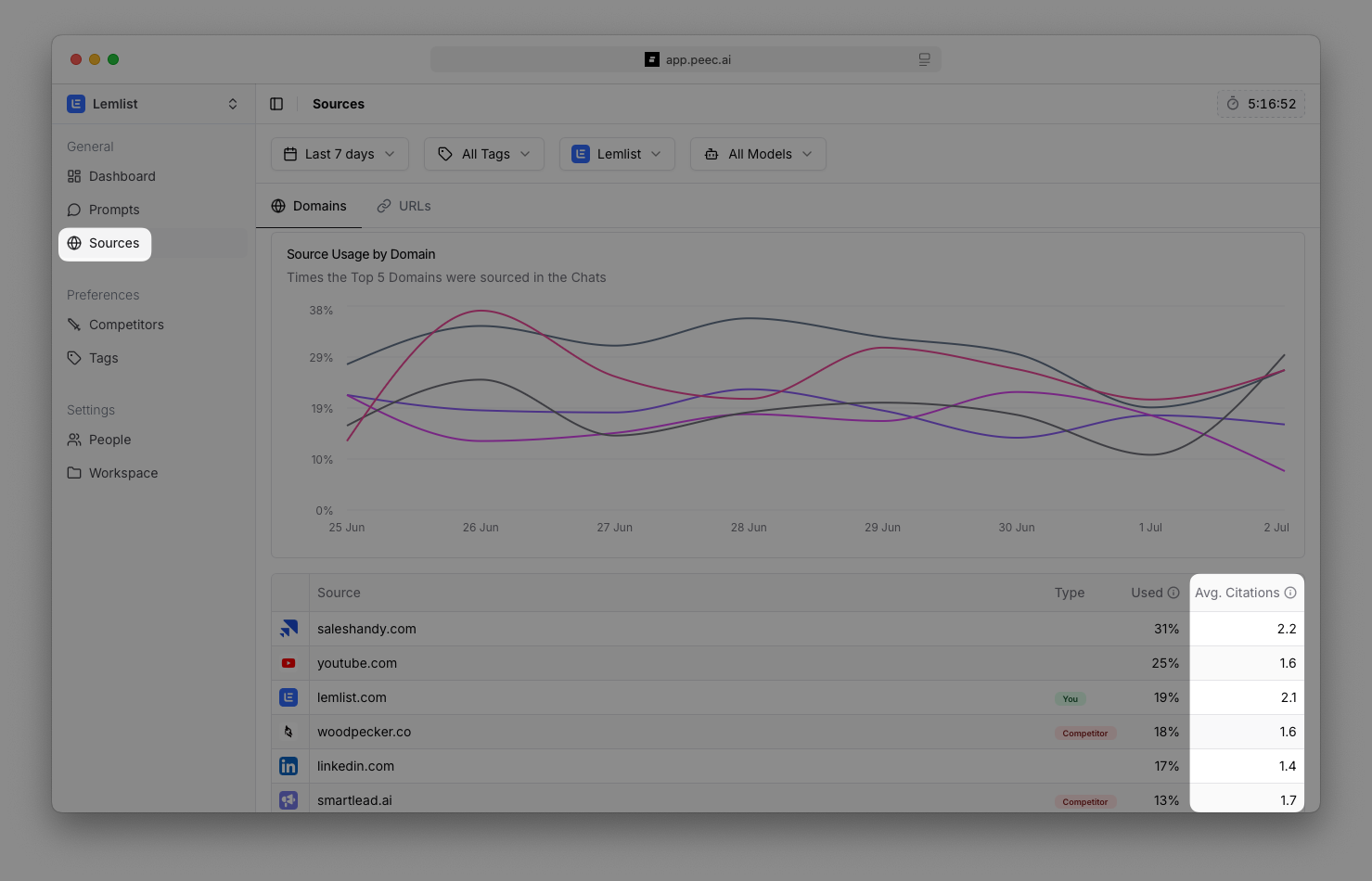Click the linkedin.com favicon in the table
1372x881 pixels.
289,765
